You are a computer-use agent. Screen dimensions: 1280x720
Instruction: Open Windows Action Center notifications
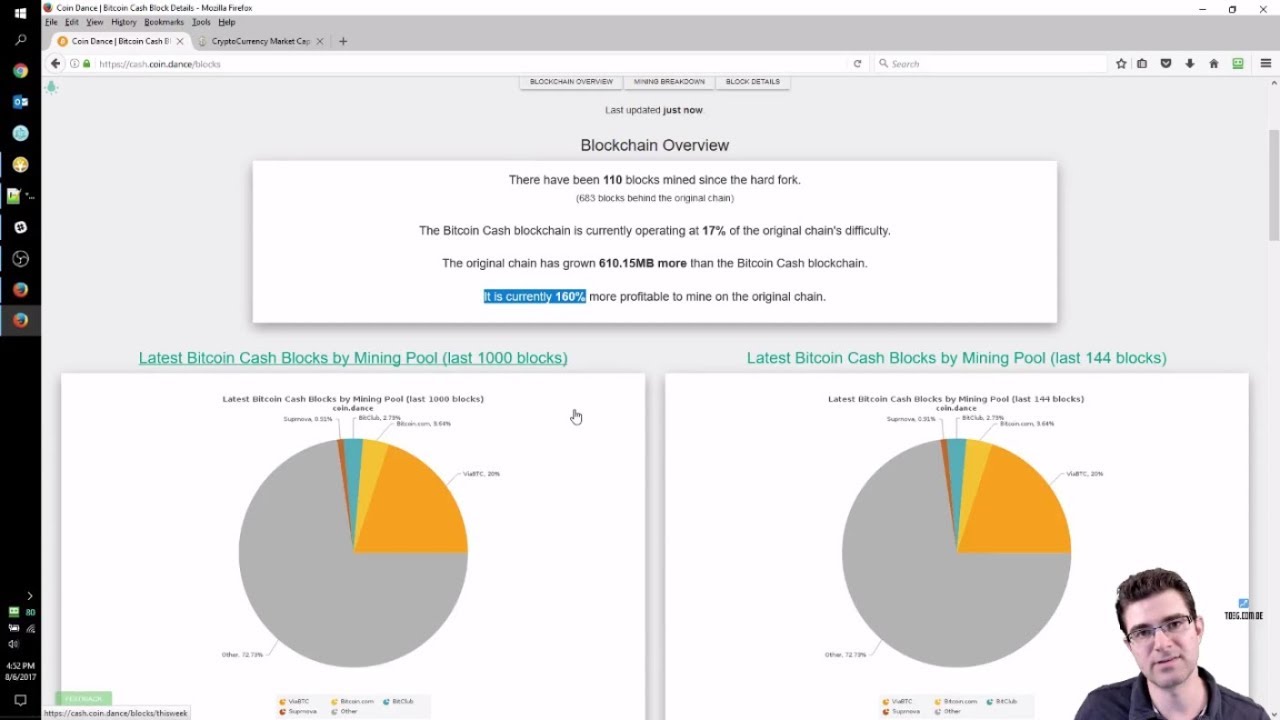click(x=20, y=701)
